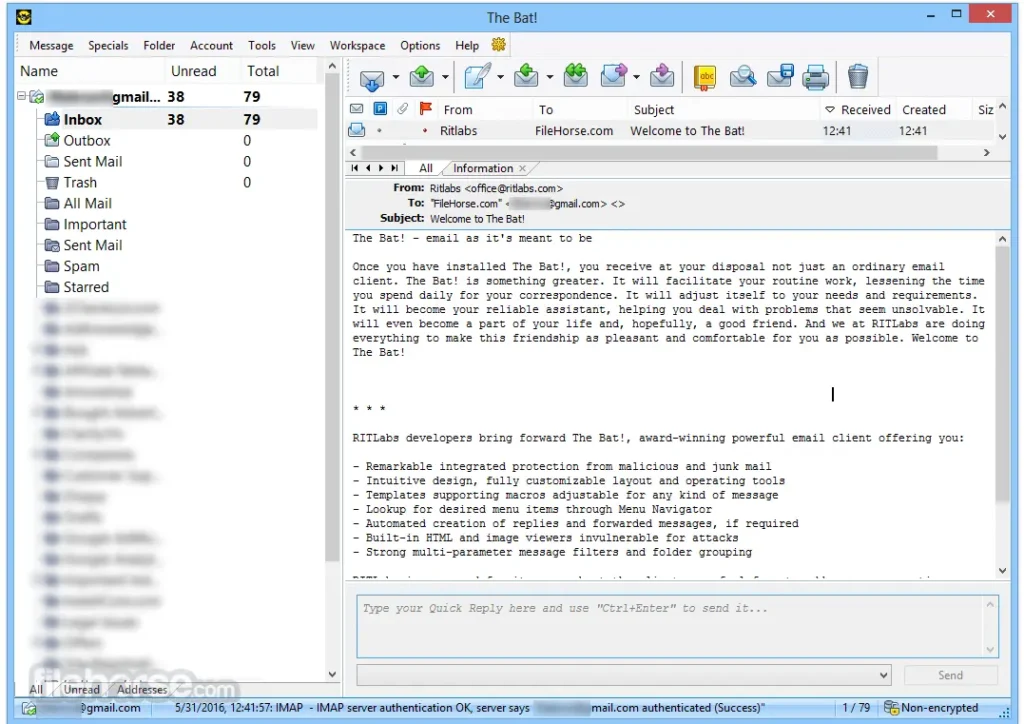
Task: Open the address book
Action: point(703,77)
